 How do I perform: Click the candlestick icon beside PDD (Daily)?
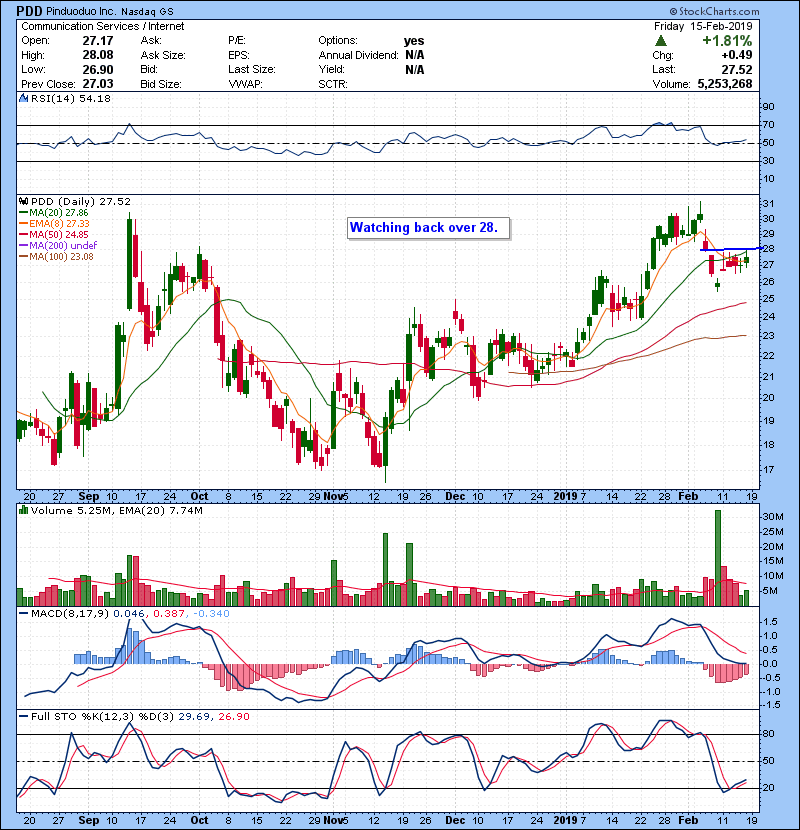coord(23,201)
